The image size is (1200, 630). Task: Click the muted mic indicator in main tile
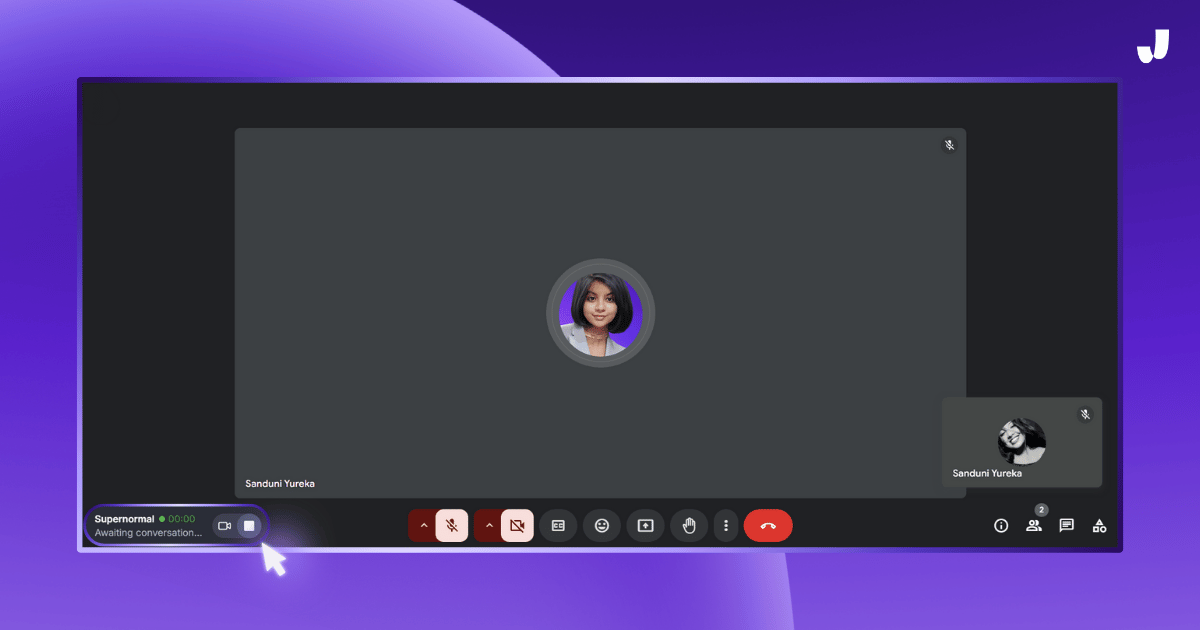[x=950, y=145]
